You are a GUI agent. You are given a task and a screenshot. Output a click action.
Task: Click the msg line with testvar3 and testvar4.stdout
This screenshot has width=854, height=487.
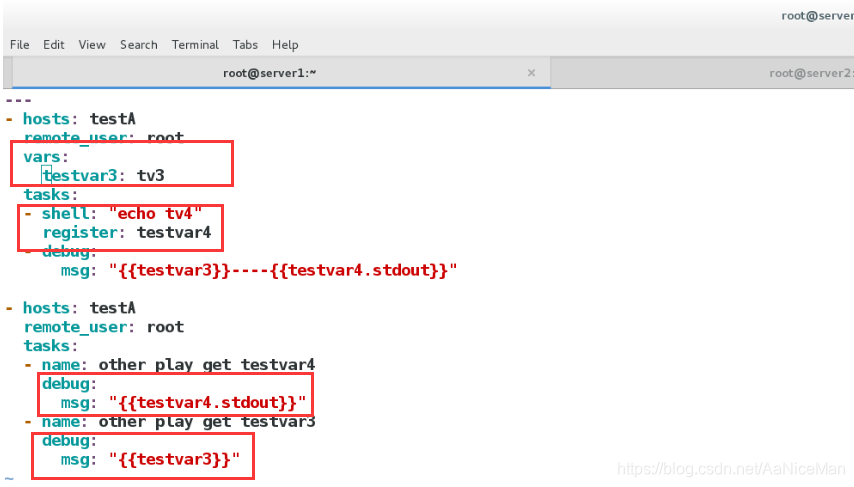click(x=259, y=270)
